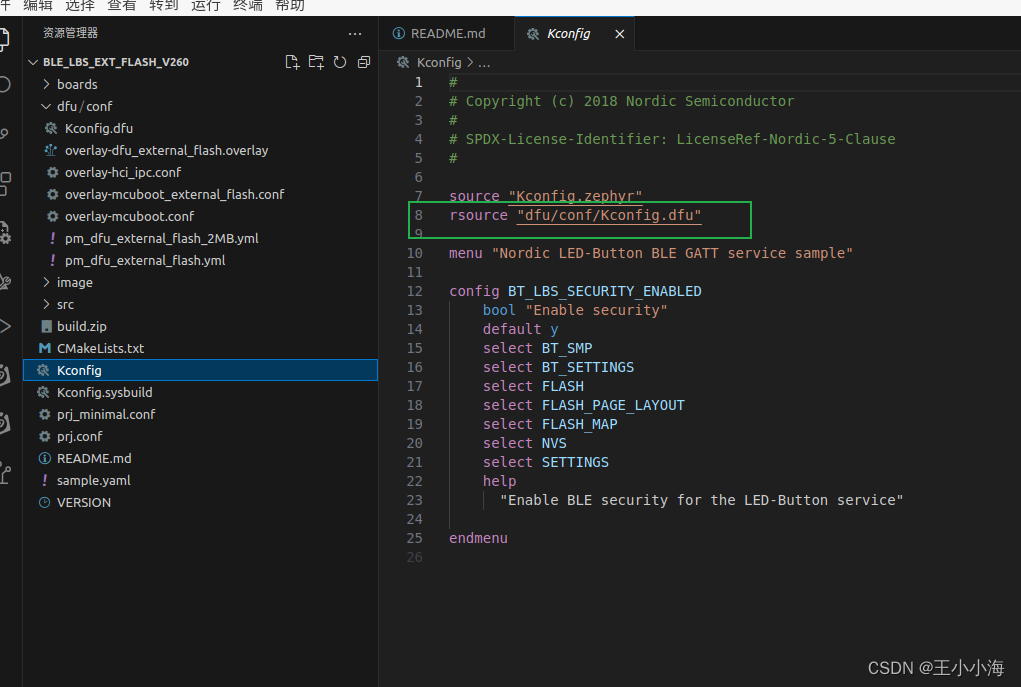Image resolution: width=1021 pixels, height=687 pixels.
Task: Open the 终端 menu
Action: pos(247,6)
